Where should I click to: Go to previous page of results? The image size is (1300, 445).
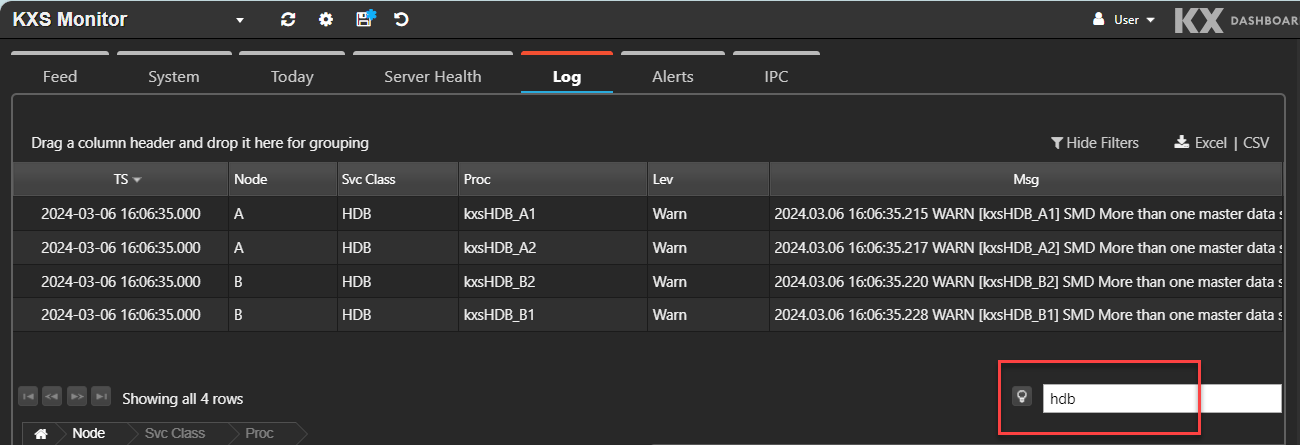(52, 397)
